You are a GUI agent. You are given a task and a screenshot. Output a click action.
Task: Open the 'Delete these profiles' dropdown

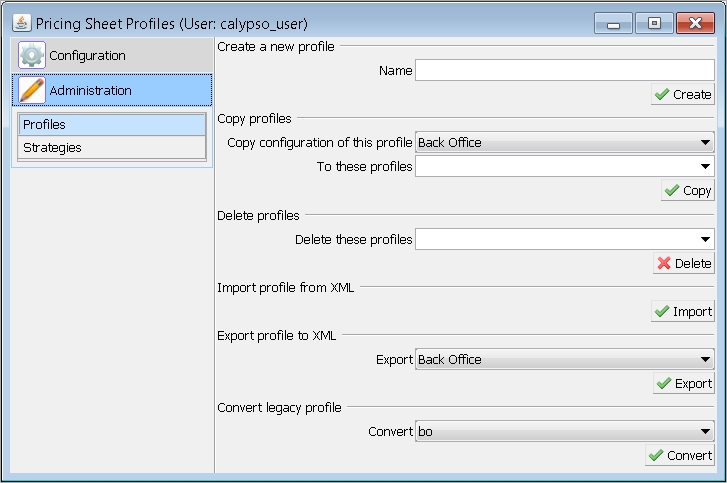(x=564, y=239)
